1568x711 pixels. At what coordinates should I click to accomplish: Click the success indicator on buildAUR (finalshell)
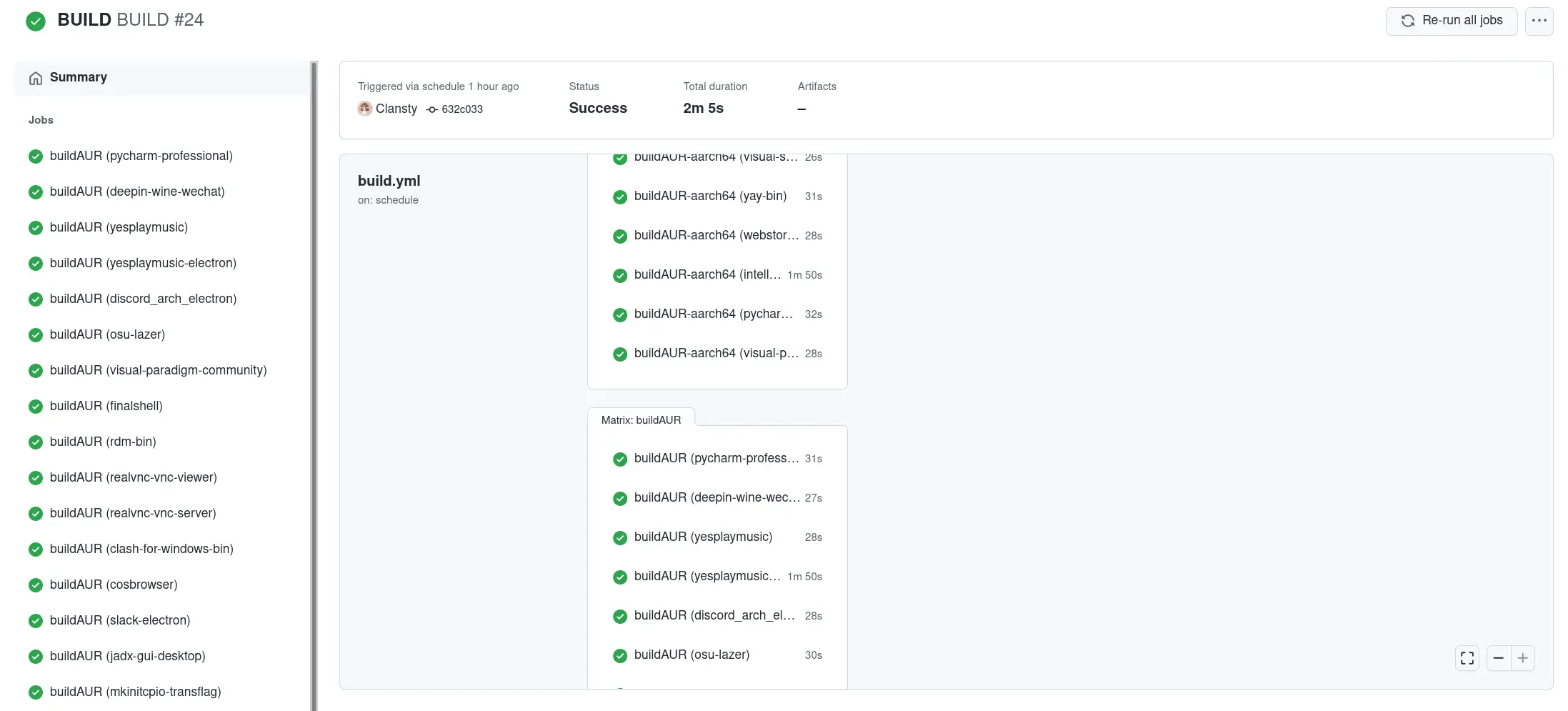pyautogui.click(x=36, y=406)
